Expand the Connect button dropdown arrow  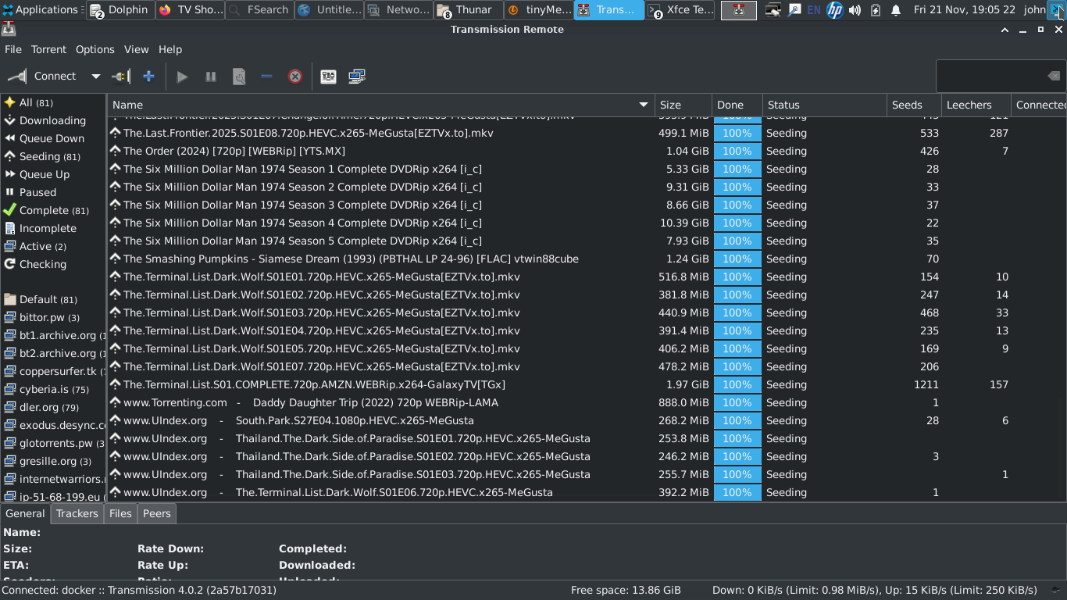pyautogui.click(x=96, y=76)
